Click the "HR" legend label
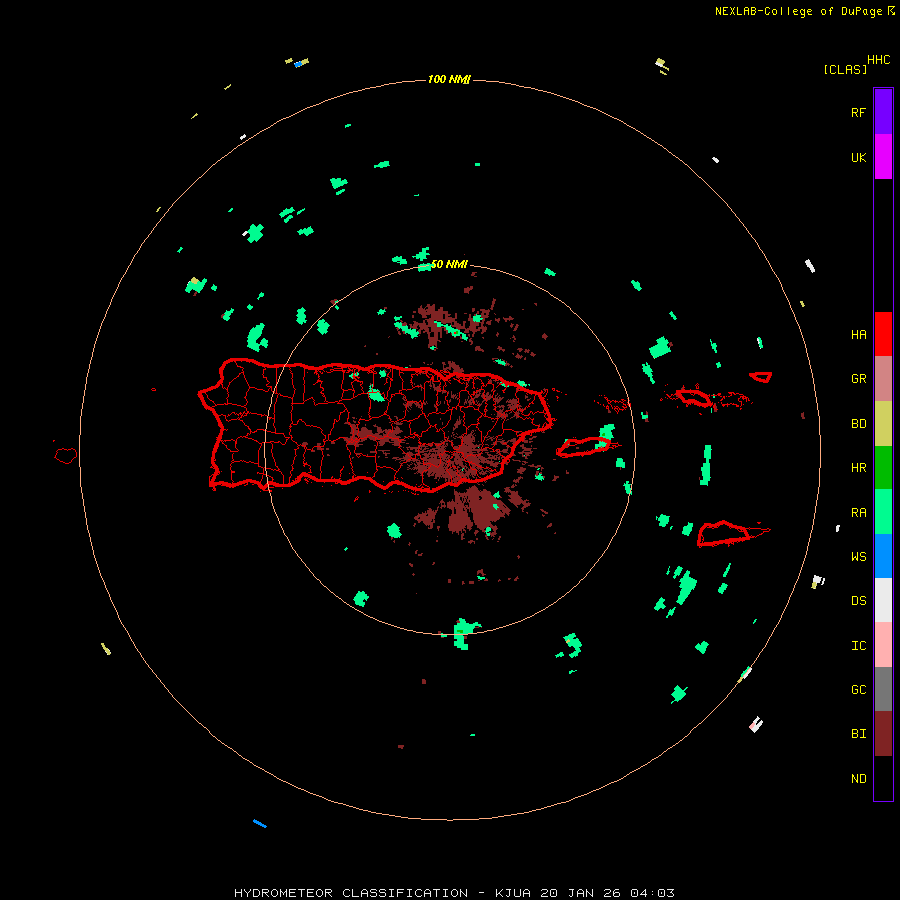This screenshot has width=900, height=900. (858, 468)
